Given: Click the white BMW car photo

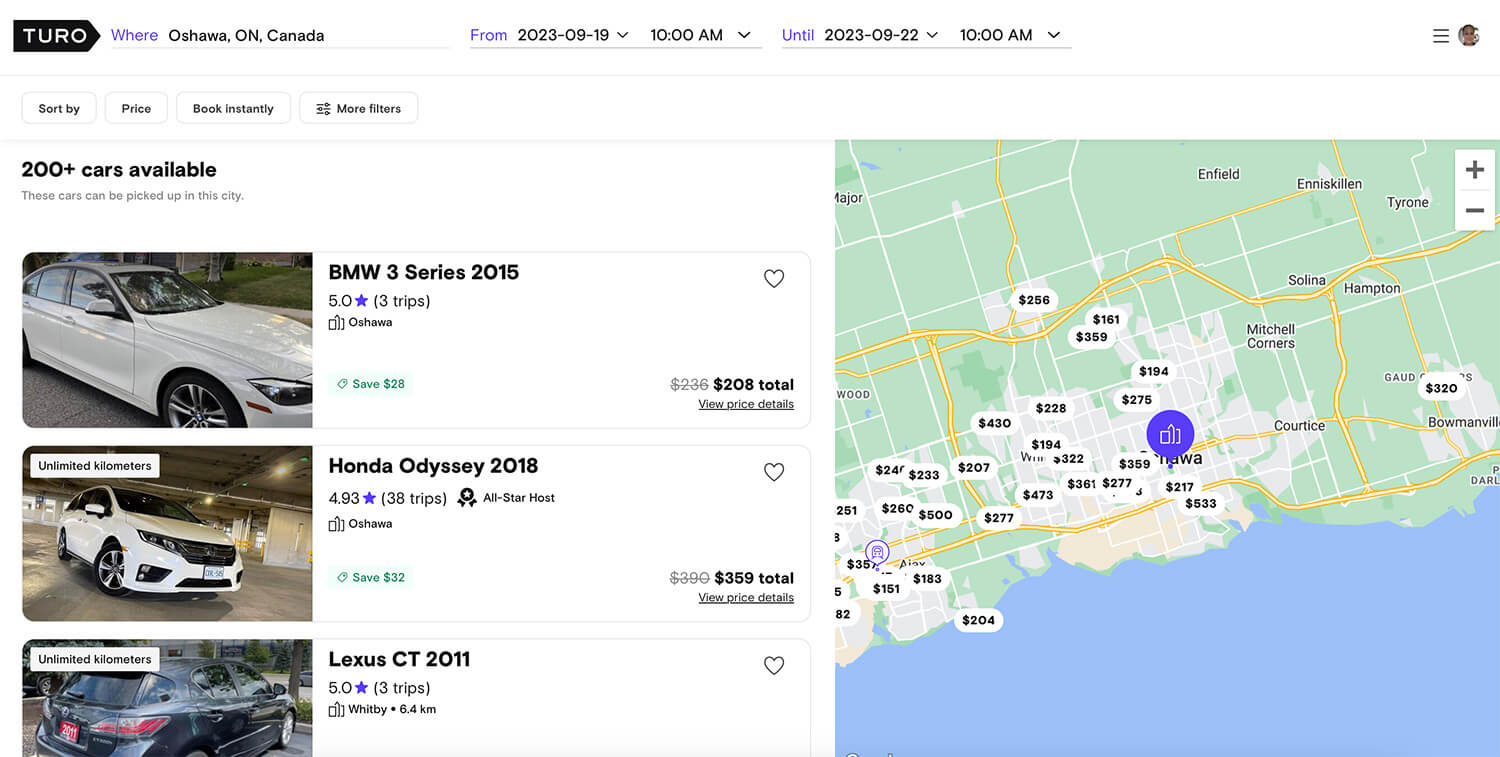Looking at the screenshot, I should tap(167, 340).
